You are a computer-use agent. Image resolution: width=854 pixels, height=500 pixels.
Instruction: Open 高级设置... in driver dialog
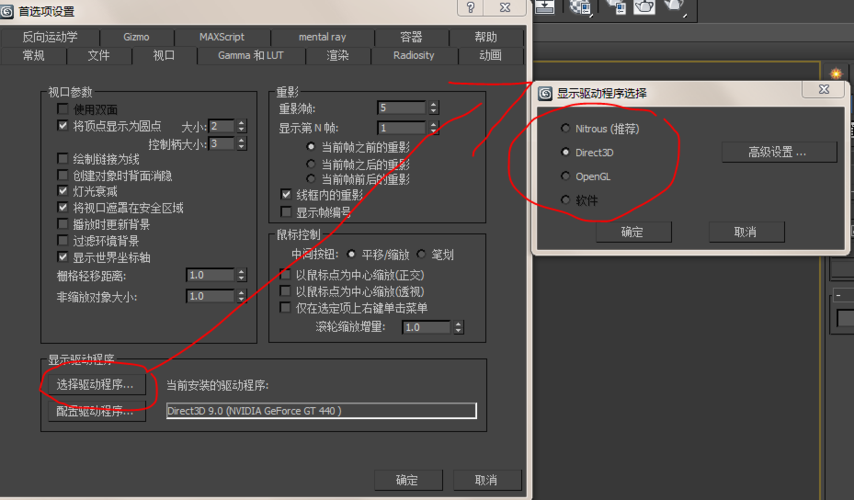tap(779, 152)
